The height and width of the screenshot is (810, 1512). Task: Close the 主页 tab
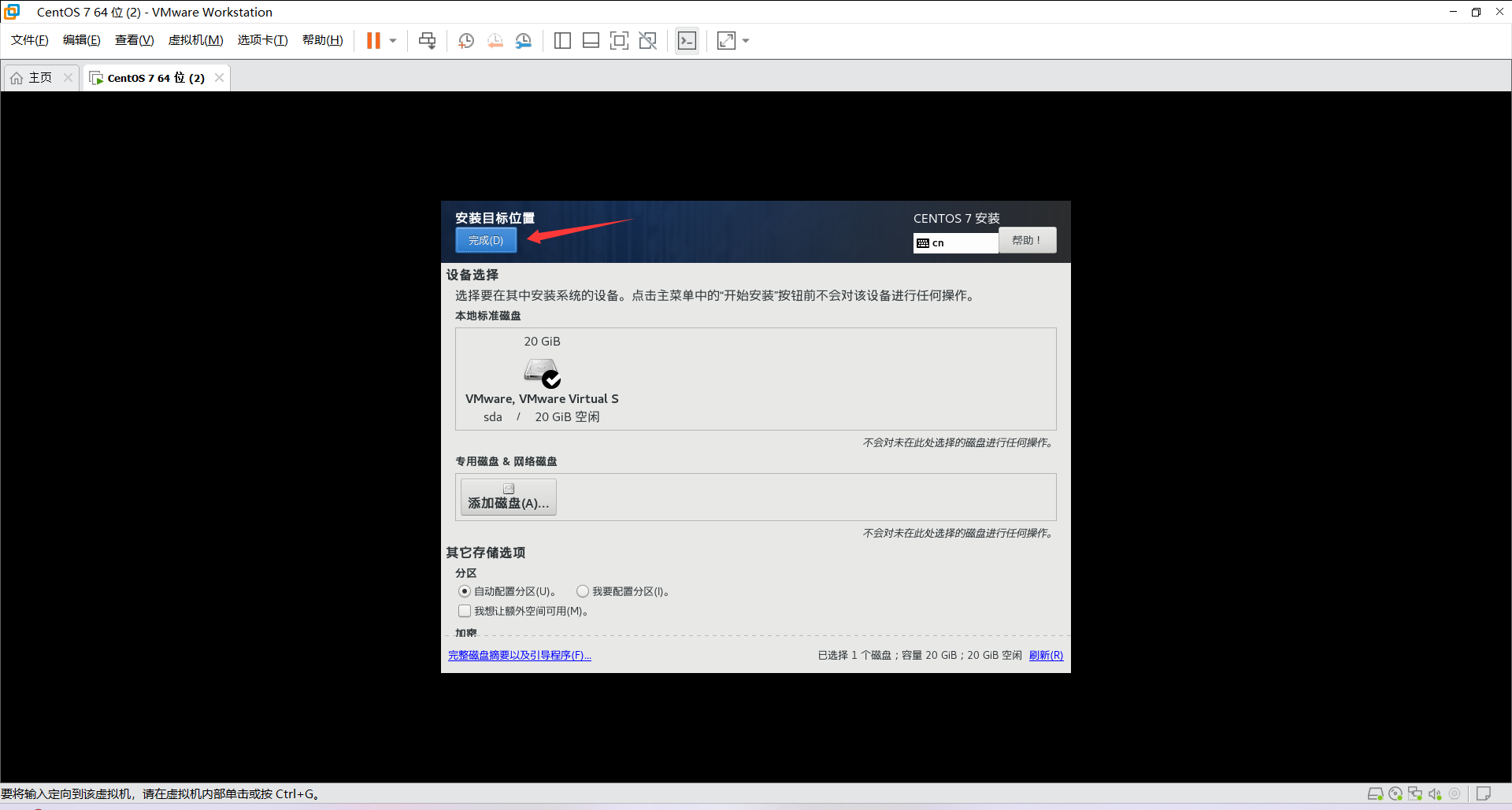click(68, 77)
